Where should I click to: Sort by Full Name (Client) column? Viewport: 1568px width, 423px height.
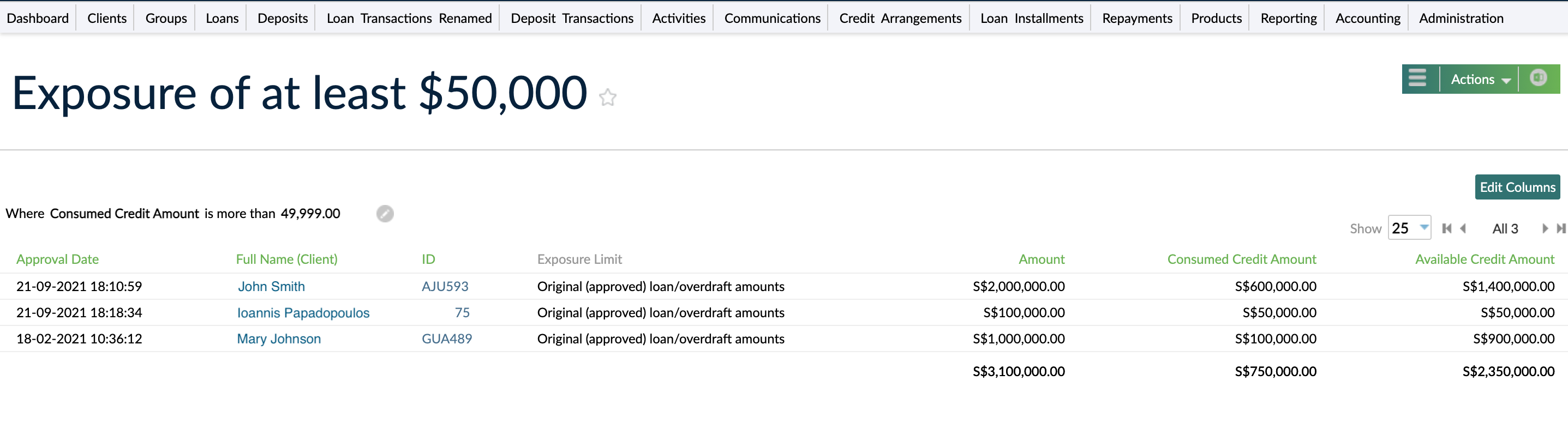click(x=286, y=259)
